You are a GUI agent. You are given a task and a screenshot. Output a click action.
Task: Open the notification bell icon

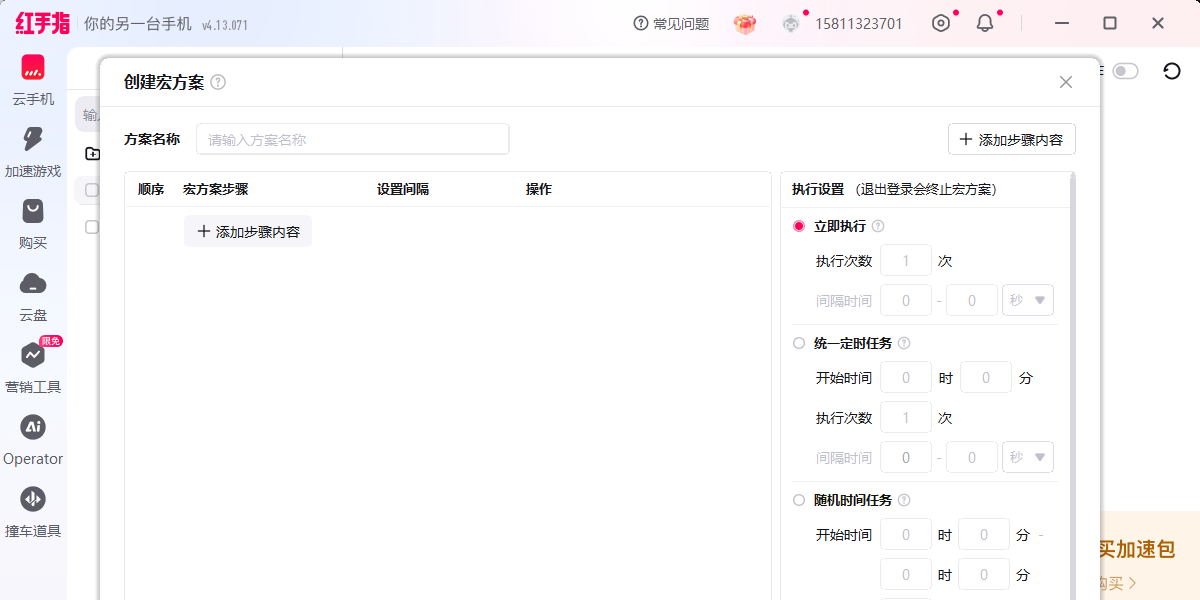pos(985,23)
